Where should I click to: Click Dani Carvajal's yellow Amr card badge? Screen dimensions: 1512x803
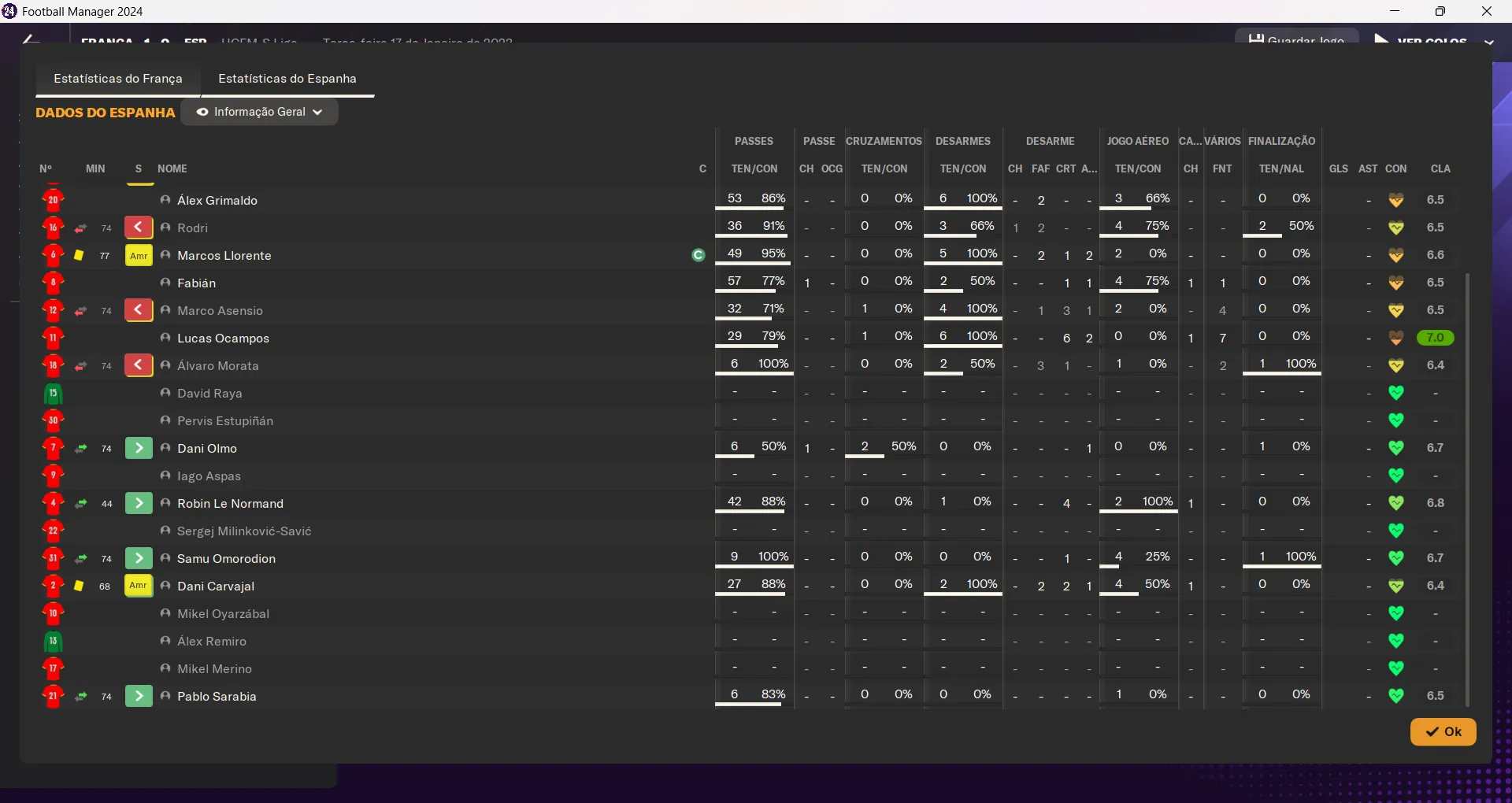coord(139,586)
